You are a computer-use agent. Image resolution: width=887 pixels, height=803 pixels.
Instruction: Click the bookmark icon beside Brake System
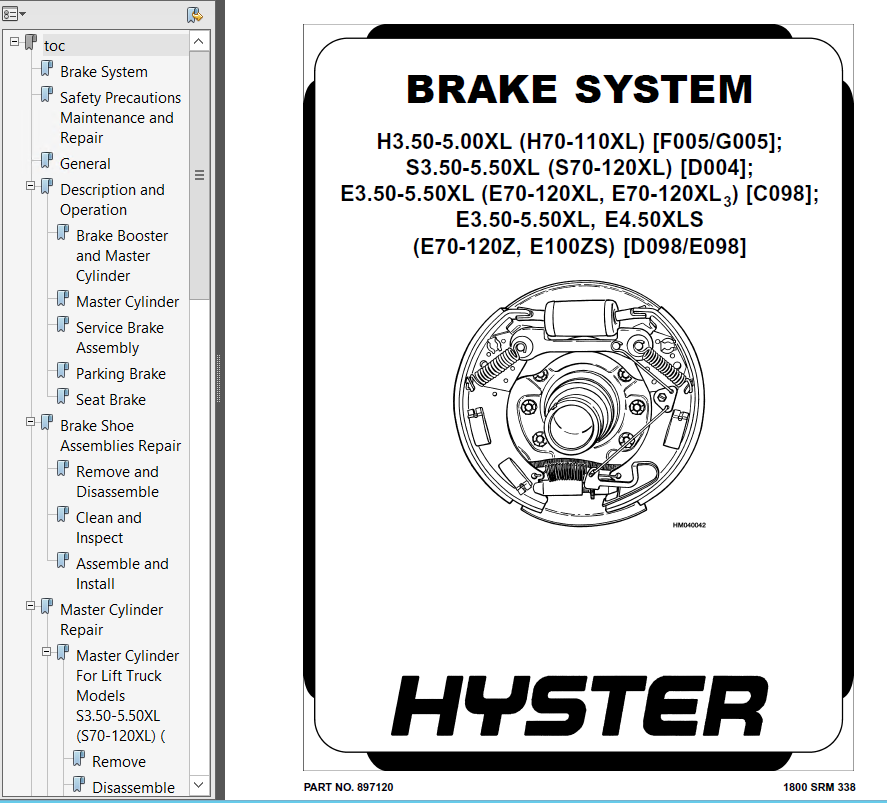pyautogui.click(x=46, y=68)
